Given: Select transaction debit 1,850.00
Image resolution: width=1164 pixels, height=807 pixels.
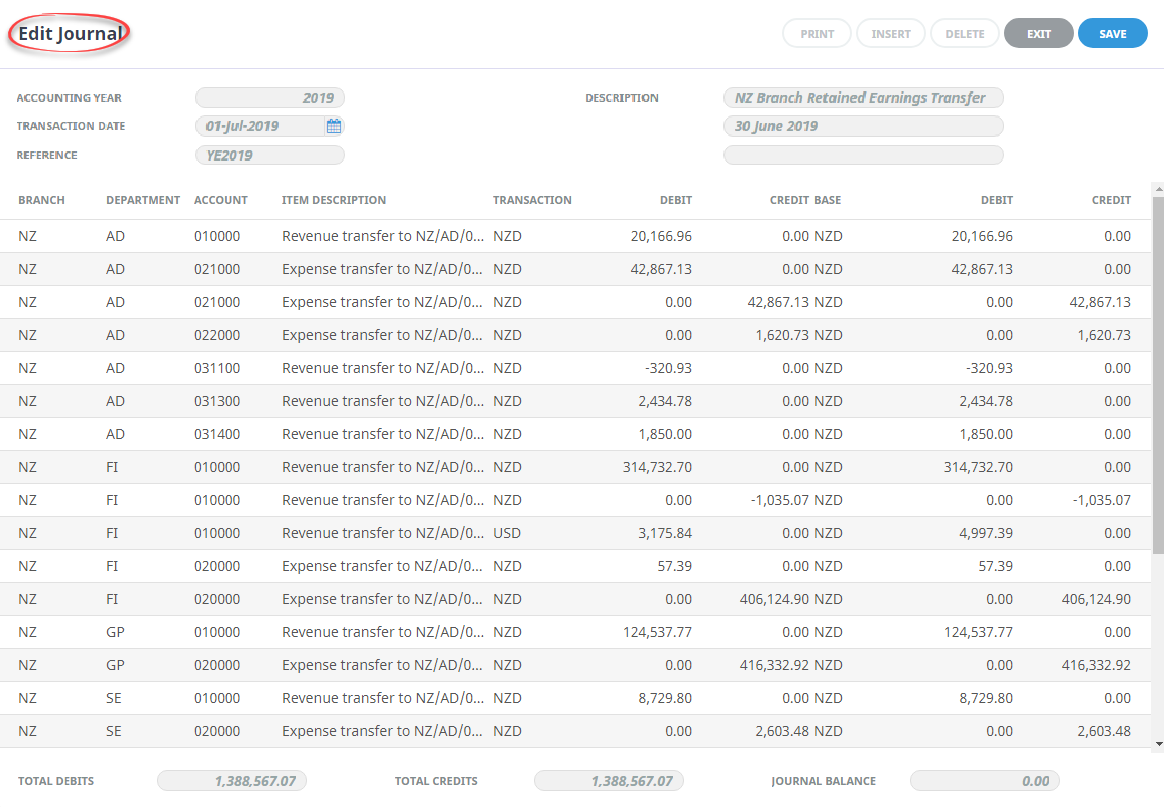Looking at the screenshot, I should tap(665, 434).
